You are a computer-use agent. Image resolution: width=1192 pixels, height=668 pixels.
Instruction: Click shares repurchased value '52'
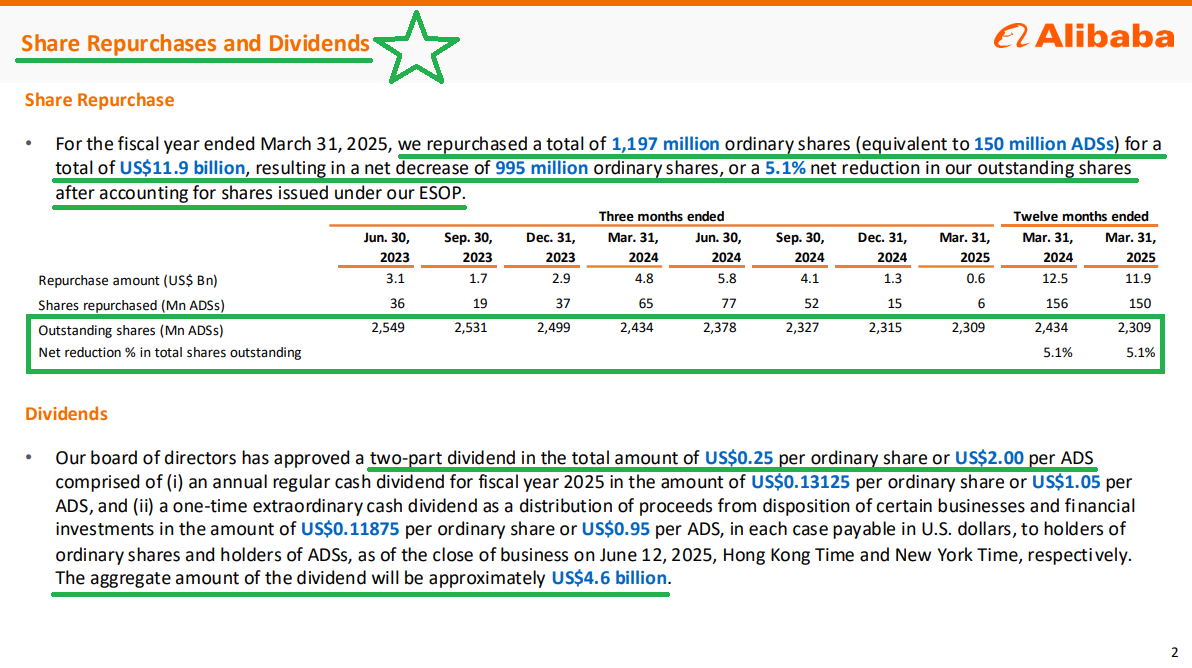pyautogui.click(x=811, y=303)
